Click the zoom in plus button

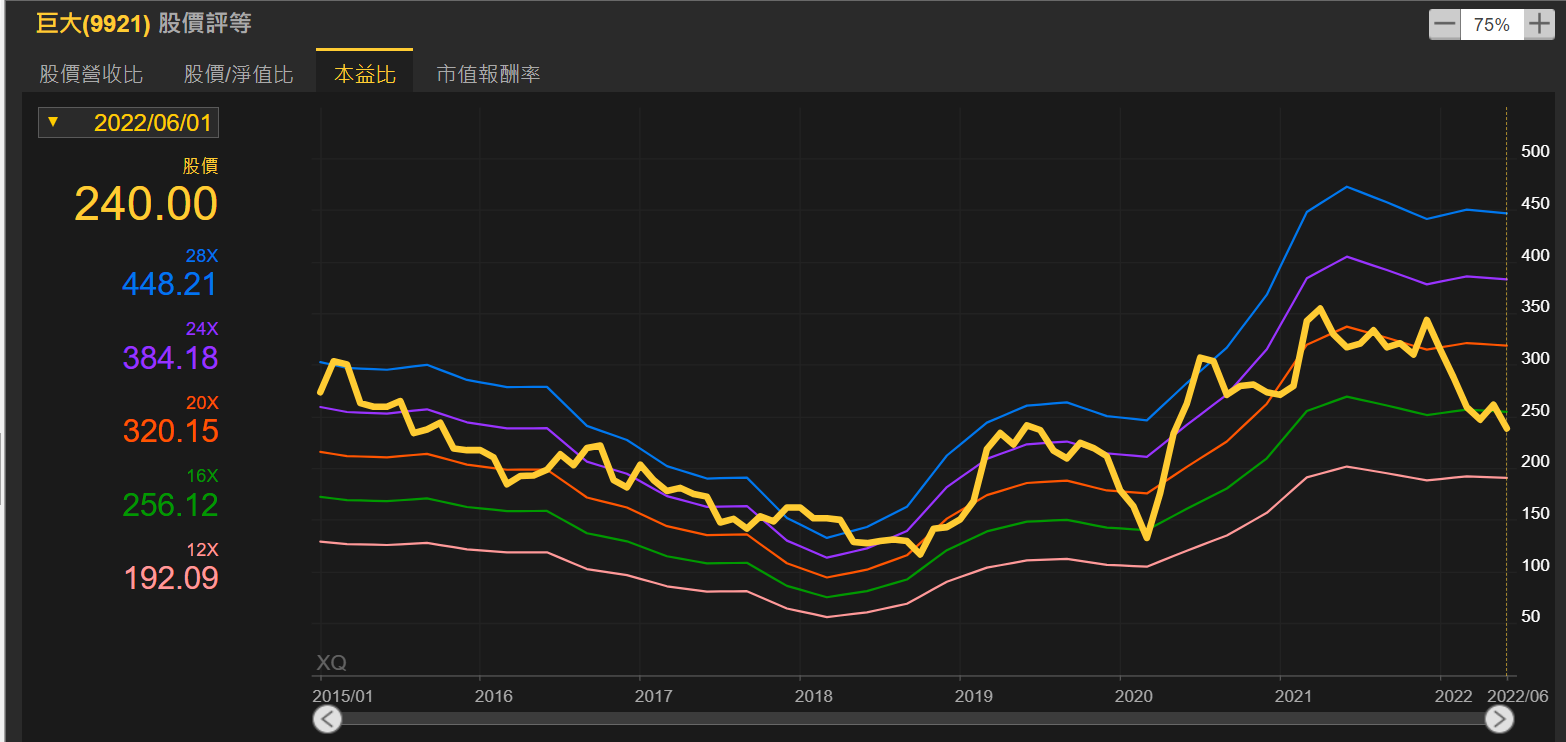click(x=1538, y=24)
